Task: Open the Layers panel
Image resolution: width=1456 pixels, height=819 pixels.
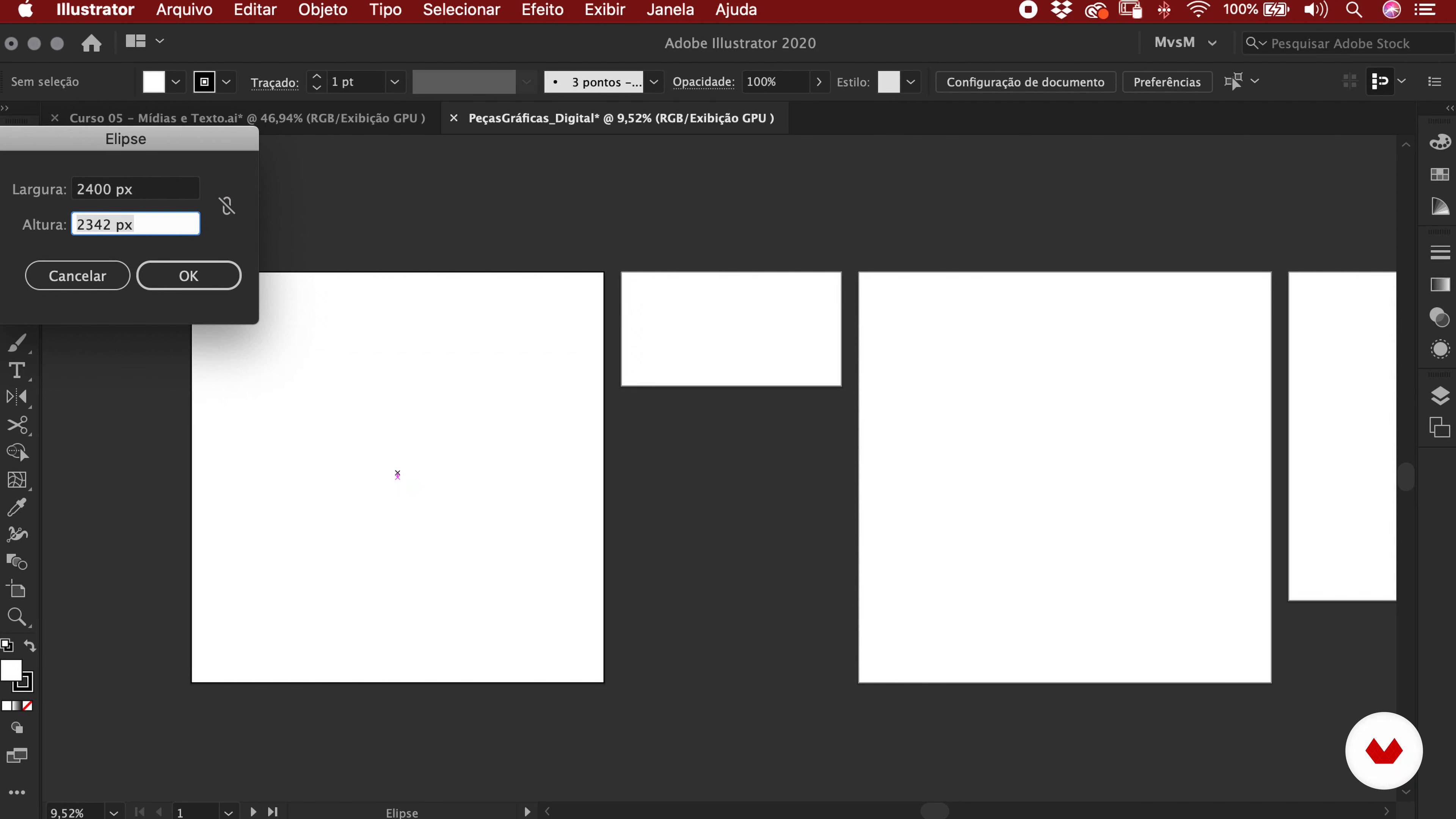Action: pyautogui.click(x=1440, y=395)
